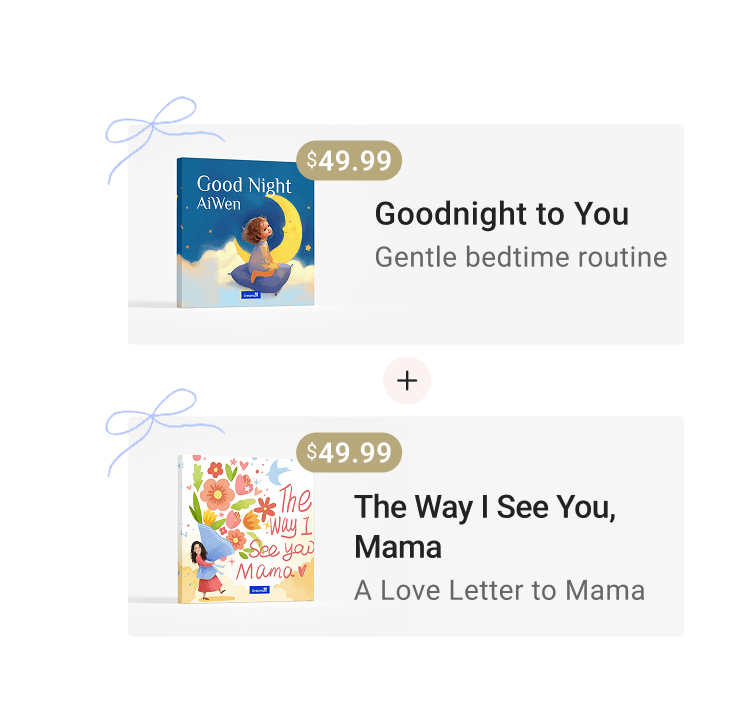751x709 pixels.
Task: Click the large pink flower on Mama cover
Action: (x=217, y=494)
